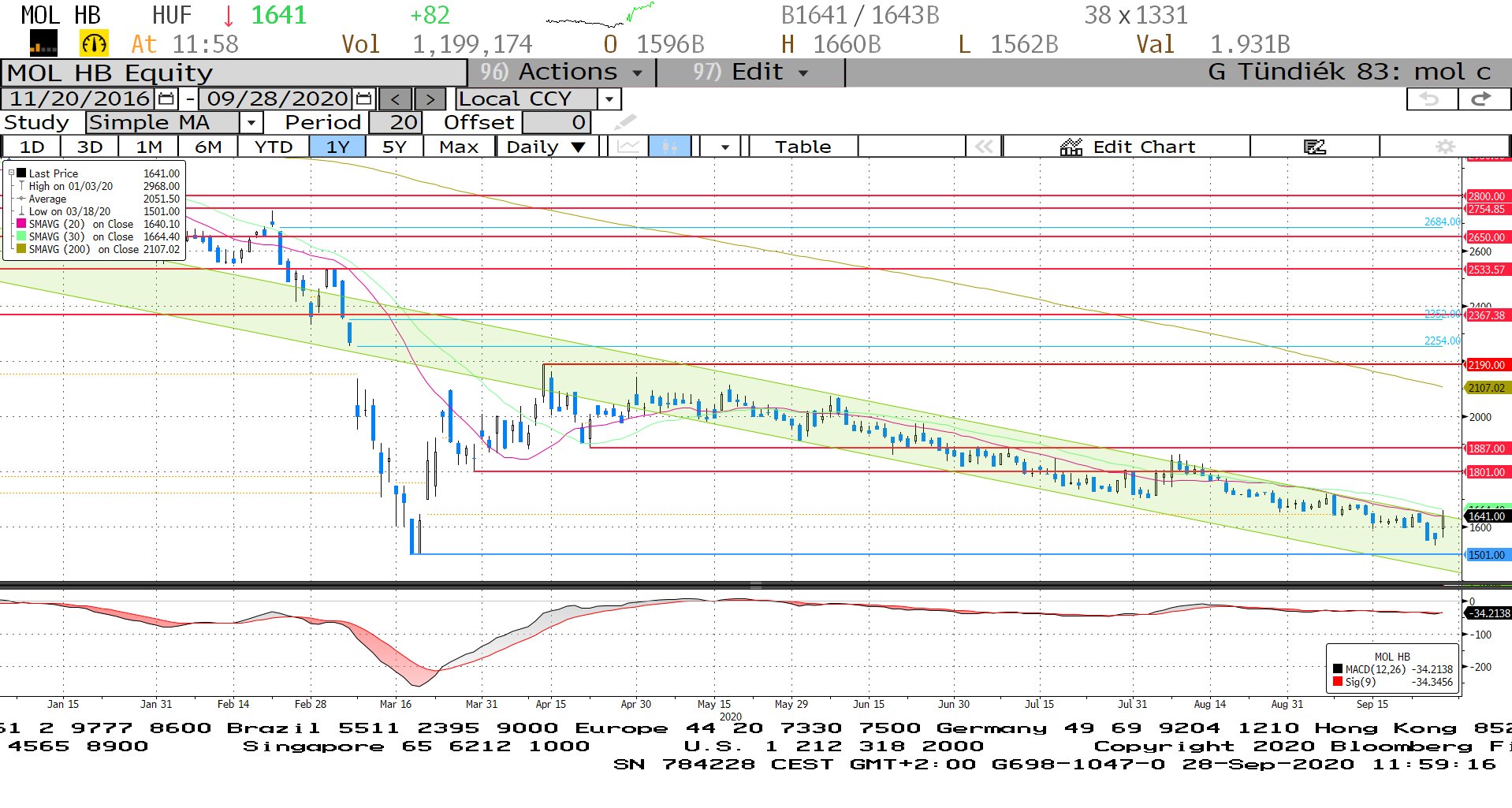Collapse legend with the minus box
This screenshot has height=808, width=1512.
tap(11, 173)
